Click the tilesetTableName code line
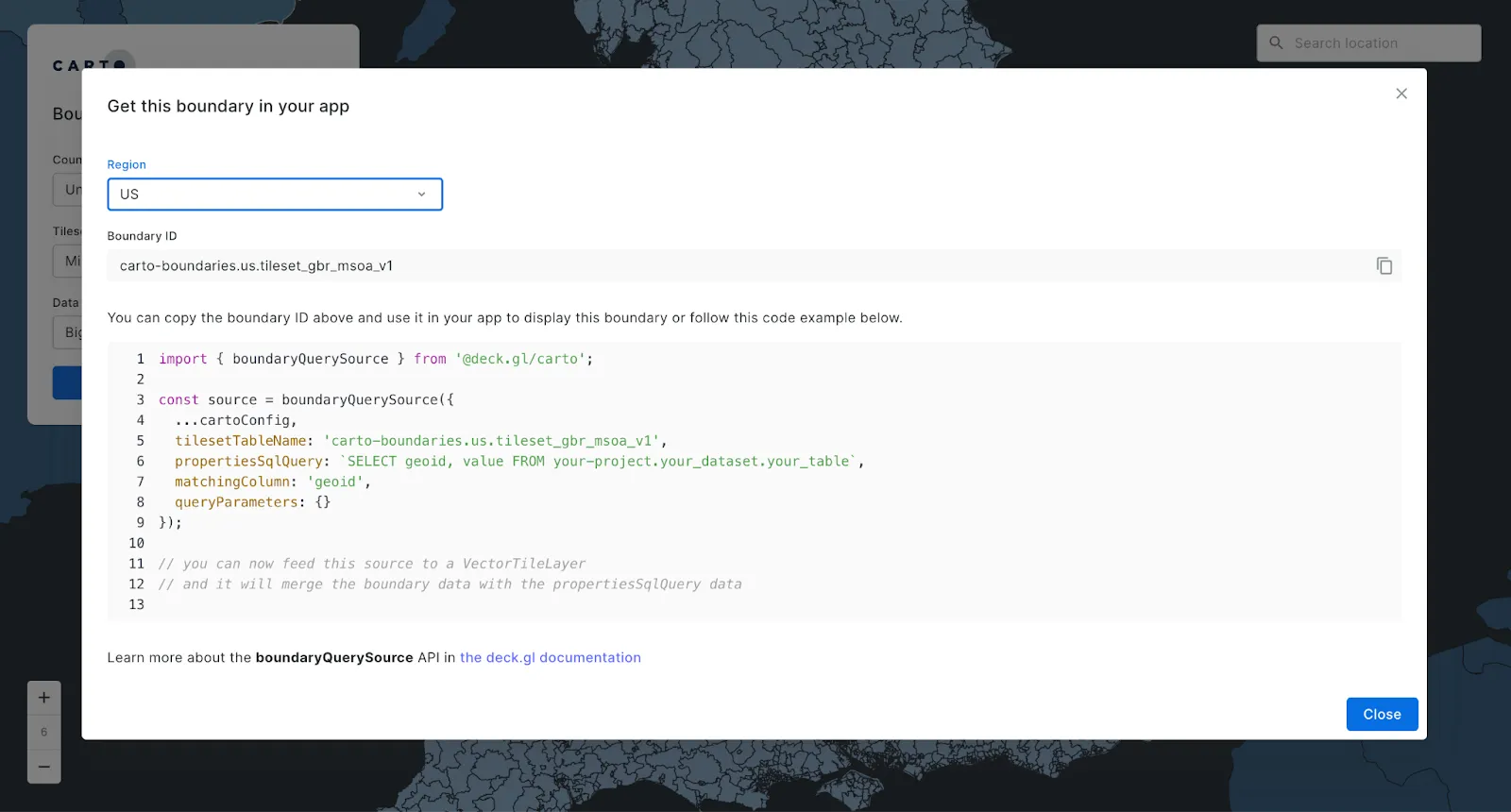 click(421, 441)
